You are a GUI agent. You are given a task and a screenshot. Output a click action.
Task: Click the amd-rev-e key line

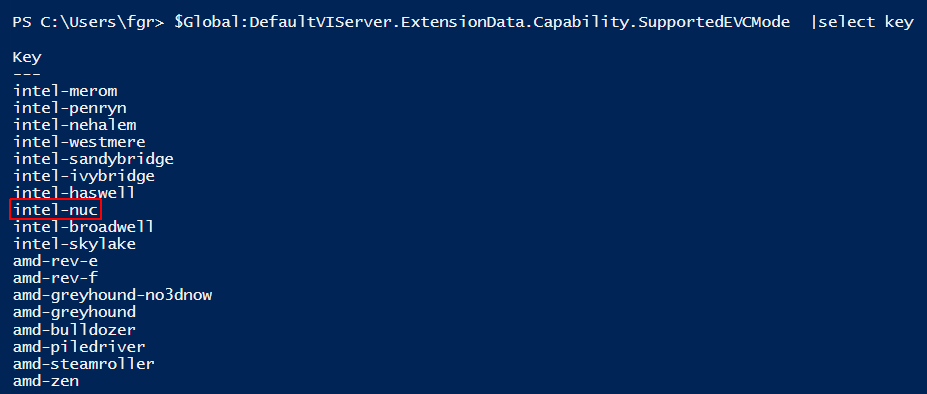pos(56,261)
